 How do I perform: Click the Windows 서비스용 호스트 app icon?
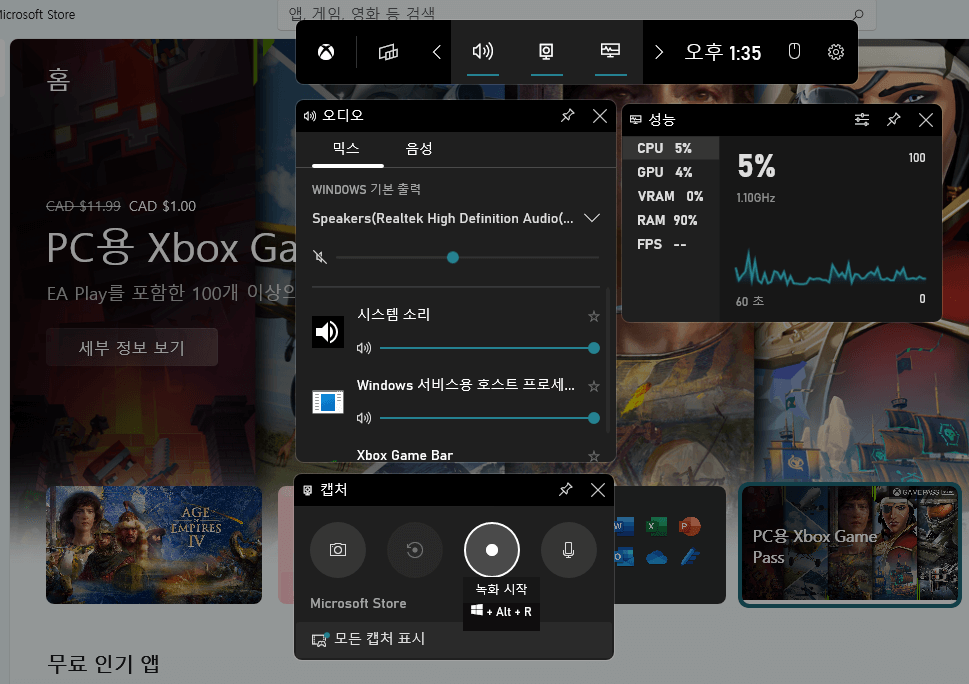click(x=328, y=402)
